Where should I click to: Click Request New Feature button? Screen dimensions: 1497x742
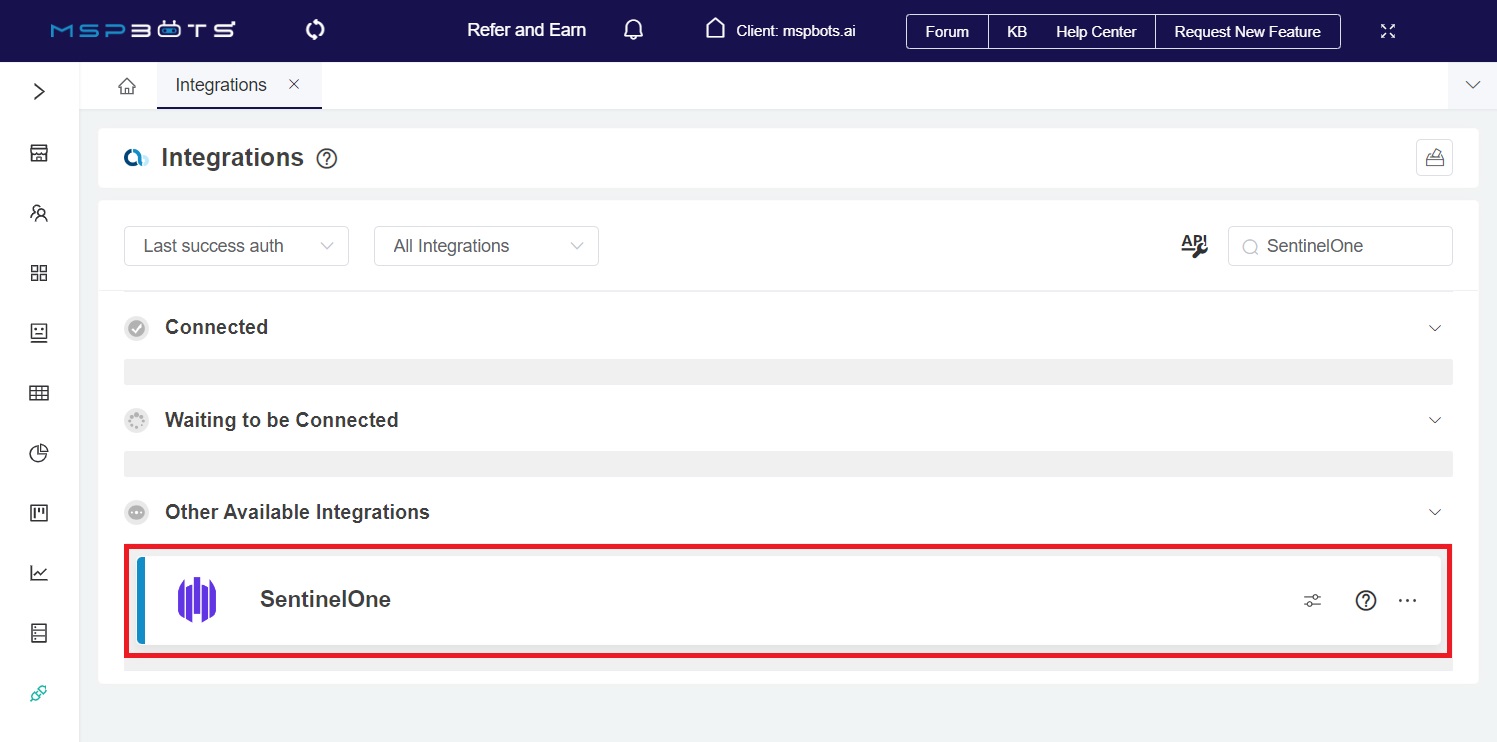pyautogui.click(x=1247, y=31)
